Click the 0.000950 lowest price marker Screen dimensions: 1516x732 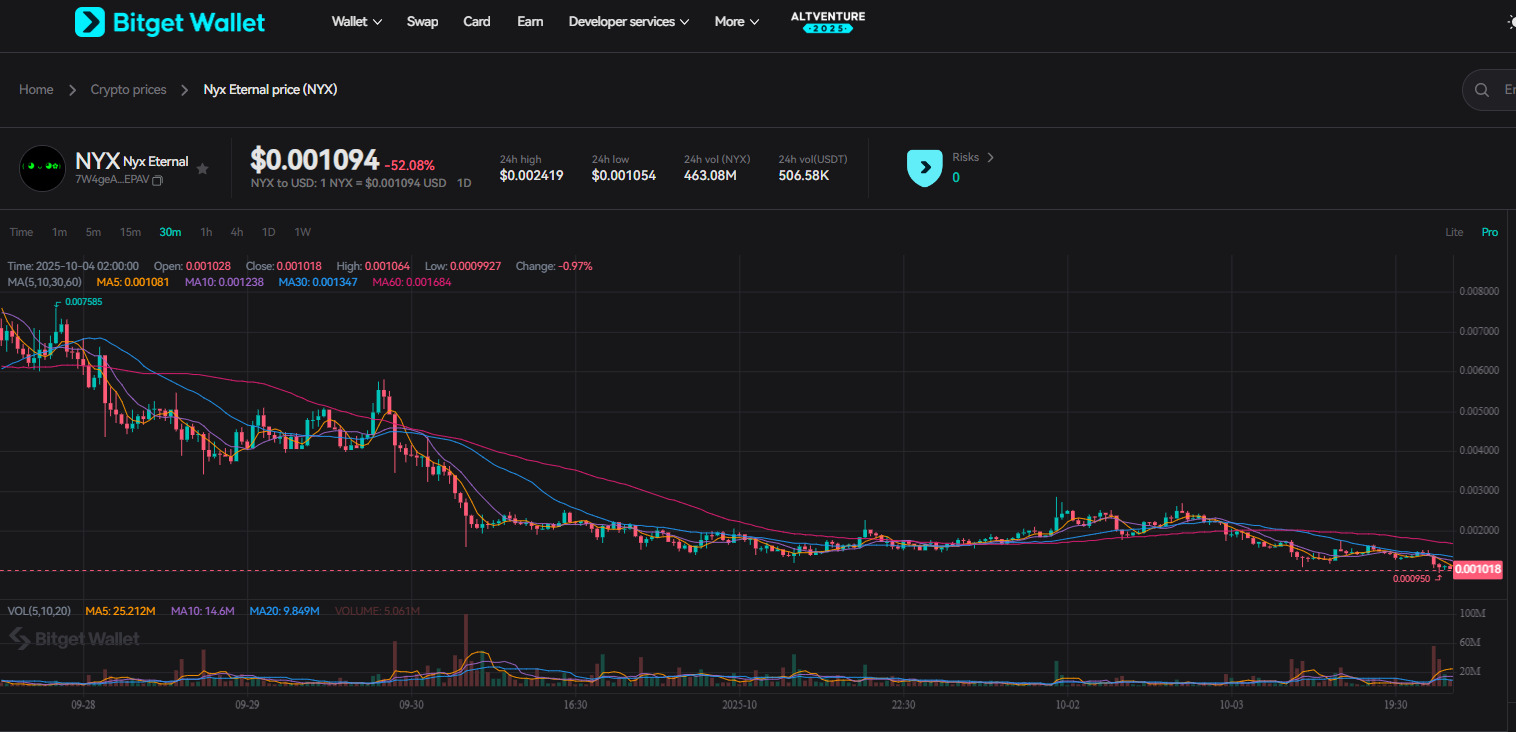pyautogui.click(x=1412, y=578)
